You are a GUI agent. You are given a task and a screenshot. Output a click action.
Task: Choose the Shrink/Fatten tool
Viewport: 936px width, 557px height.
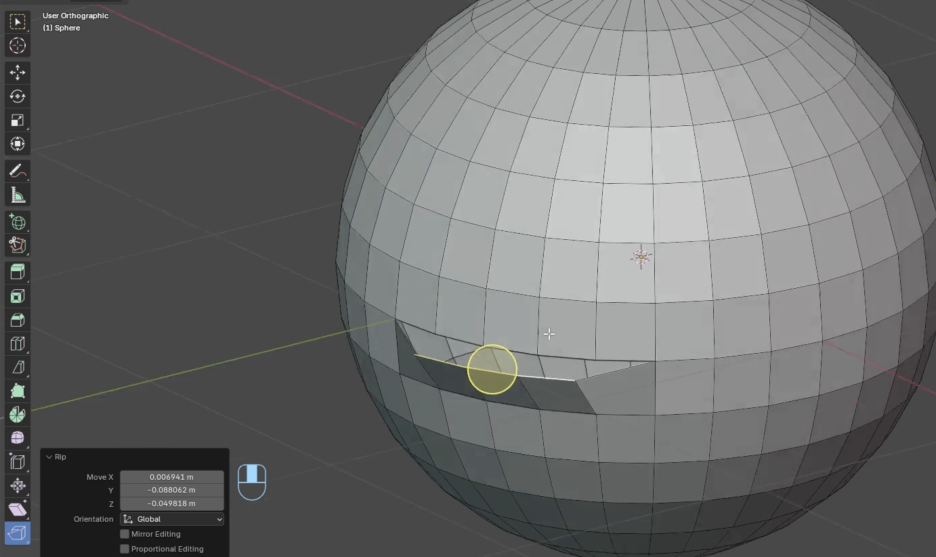click(x=17, y=485)
